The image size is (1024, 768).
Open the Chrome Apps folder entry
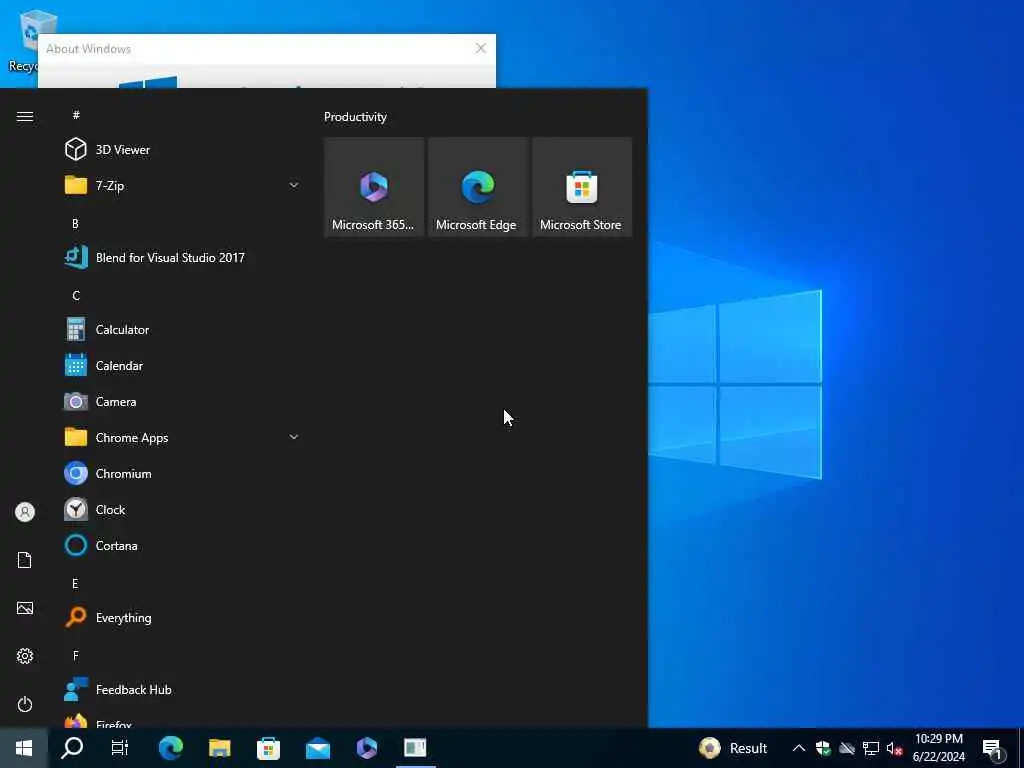click(183, 438)
